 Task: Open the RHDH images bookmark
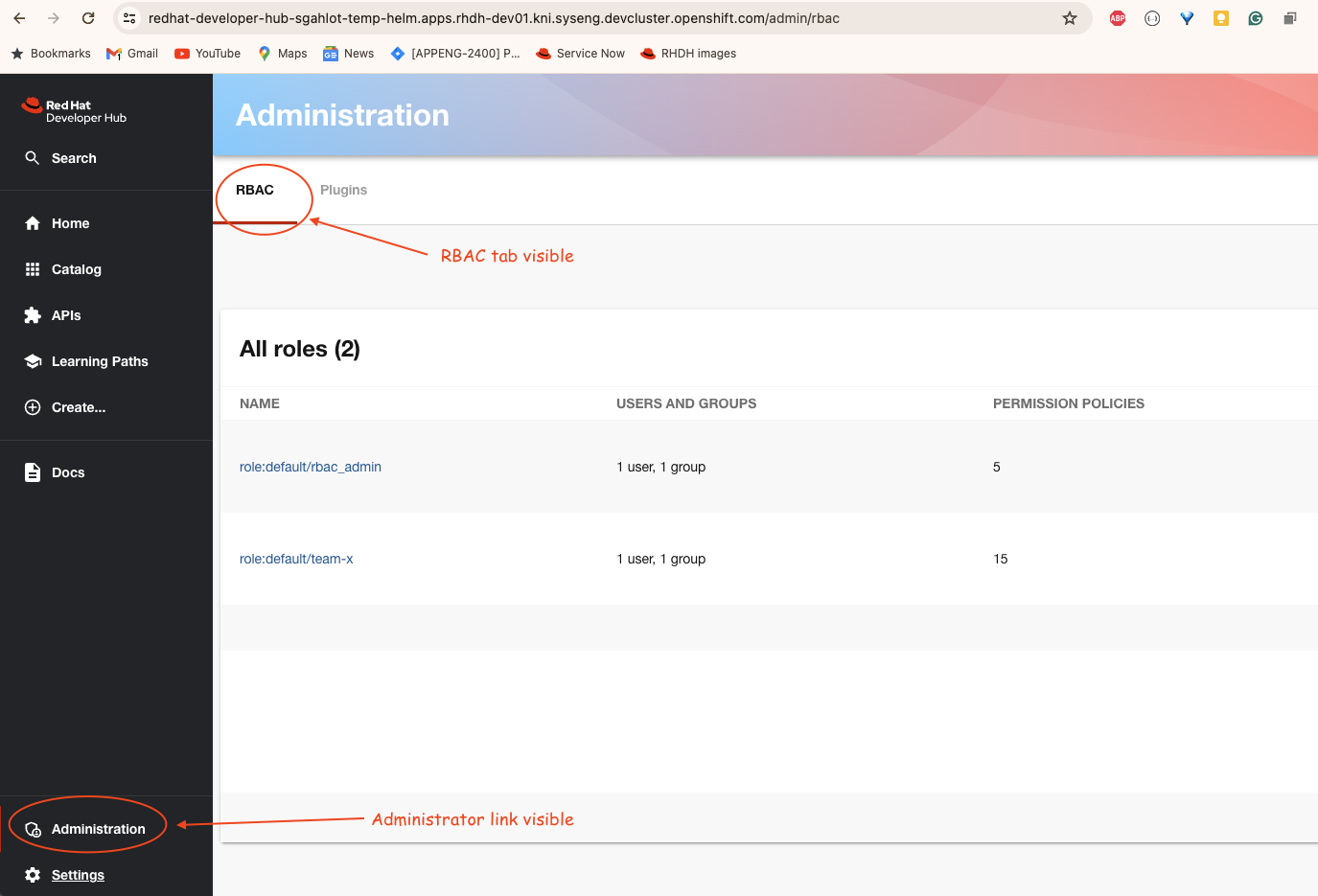(688, 54)
